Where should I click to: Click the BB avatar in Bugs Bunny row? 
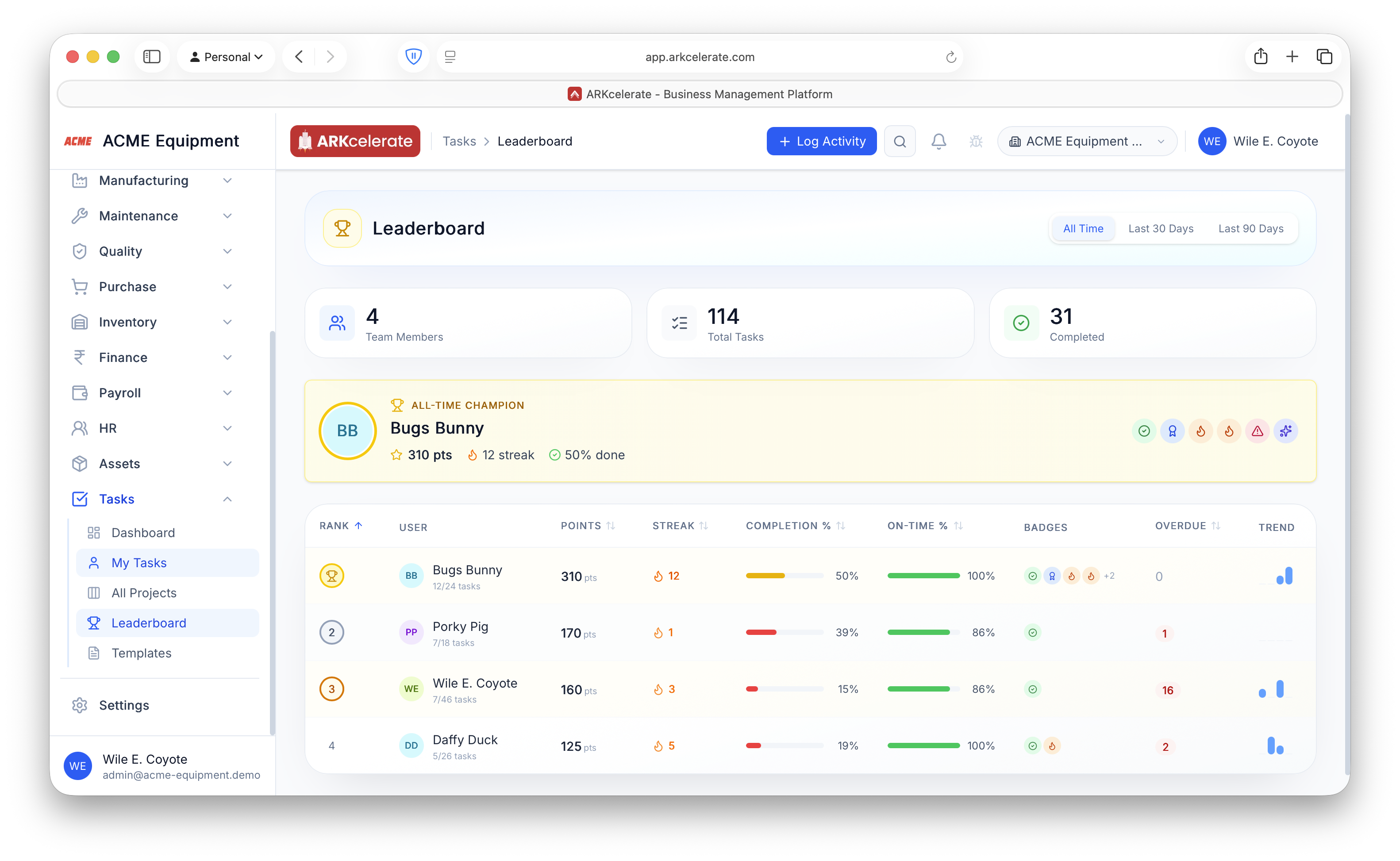(x=411, y=576)
